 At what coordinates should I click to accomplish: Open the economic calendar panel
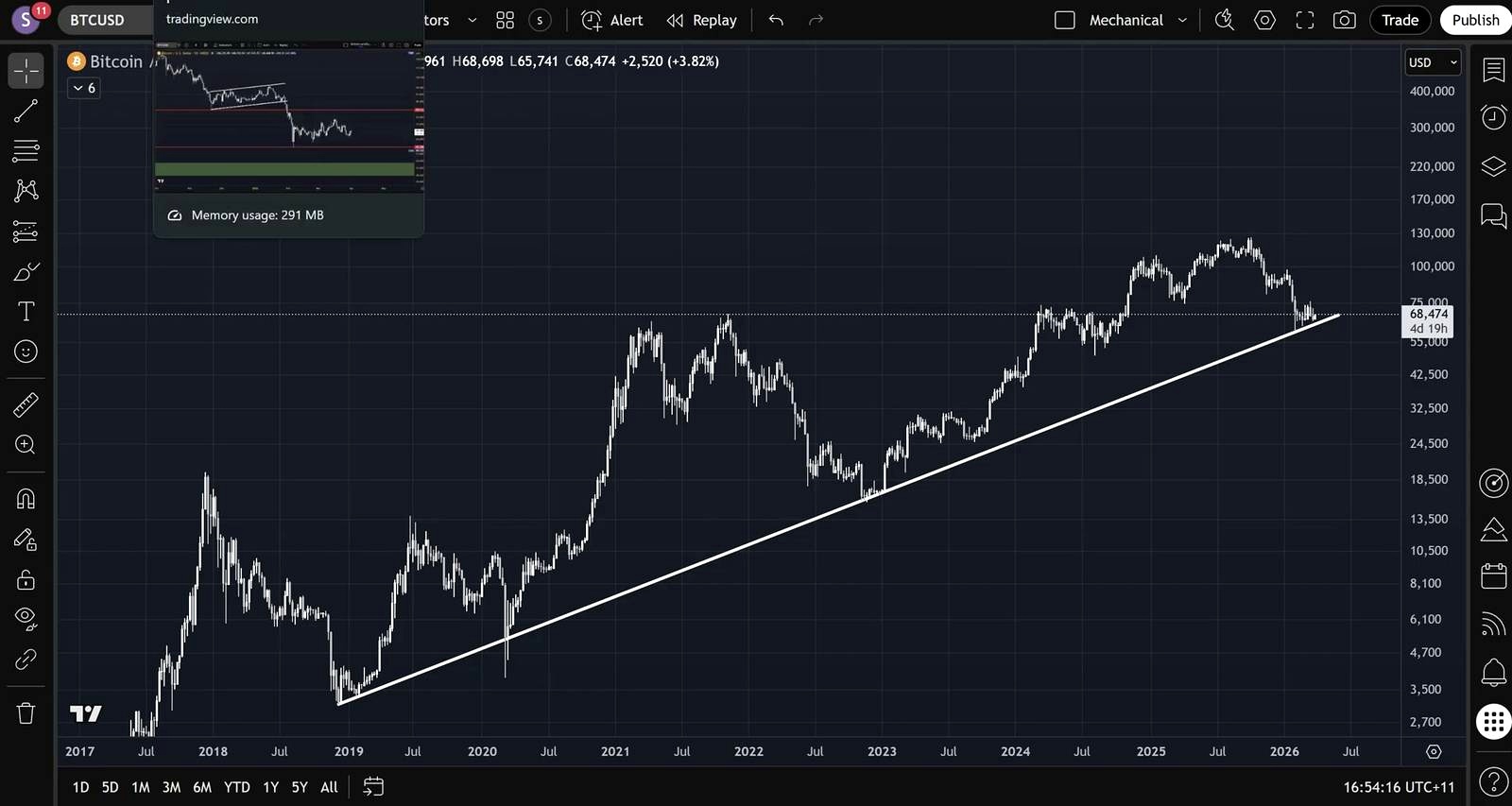click(x=1493, y=575)
